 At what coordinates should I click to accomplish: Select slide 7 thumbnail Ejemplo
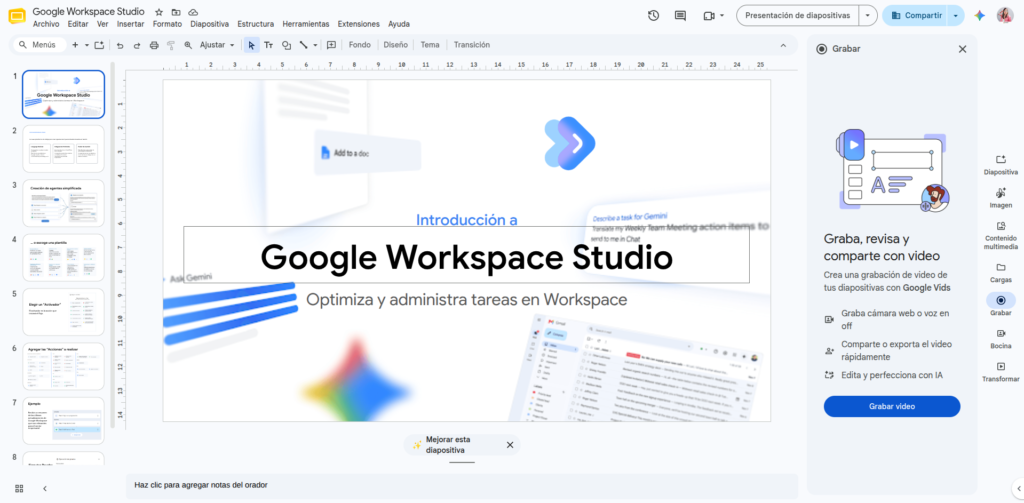(x=63, y=421)
